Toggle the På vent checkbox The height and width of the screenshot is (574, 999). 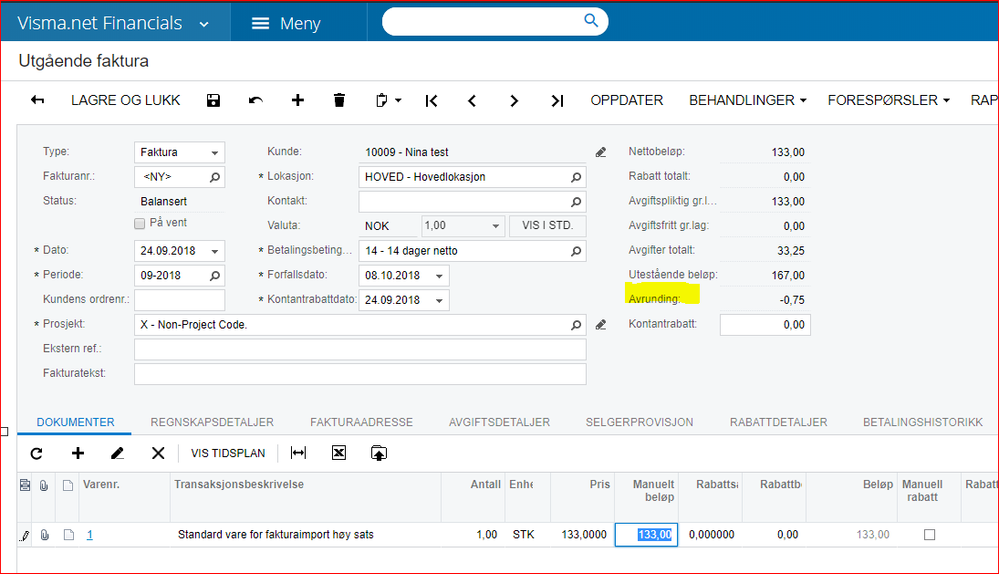pos(140,224)
